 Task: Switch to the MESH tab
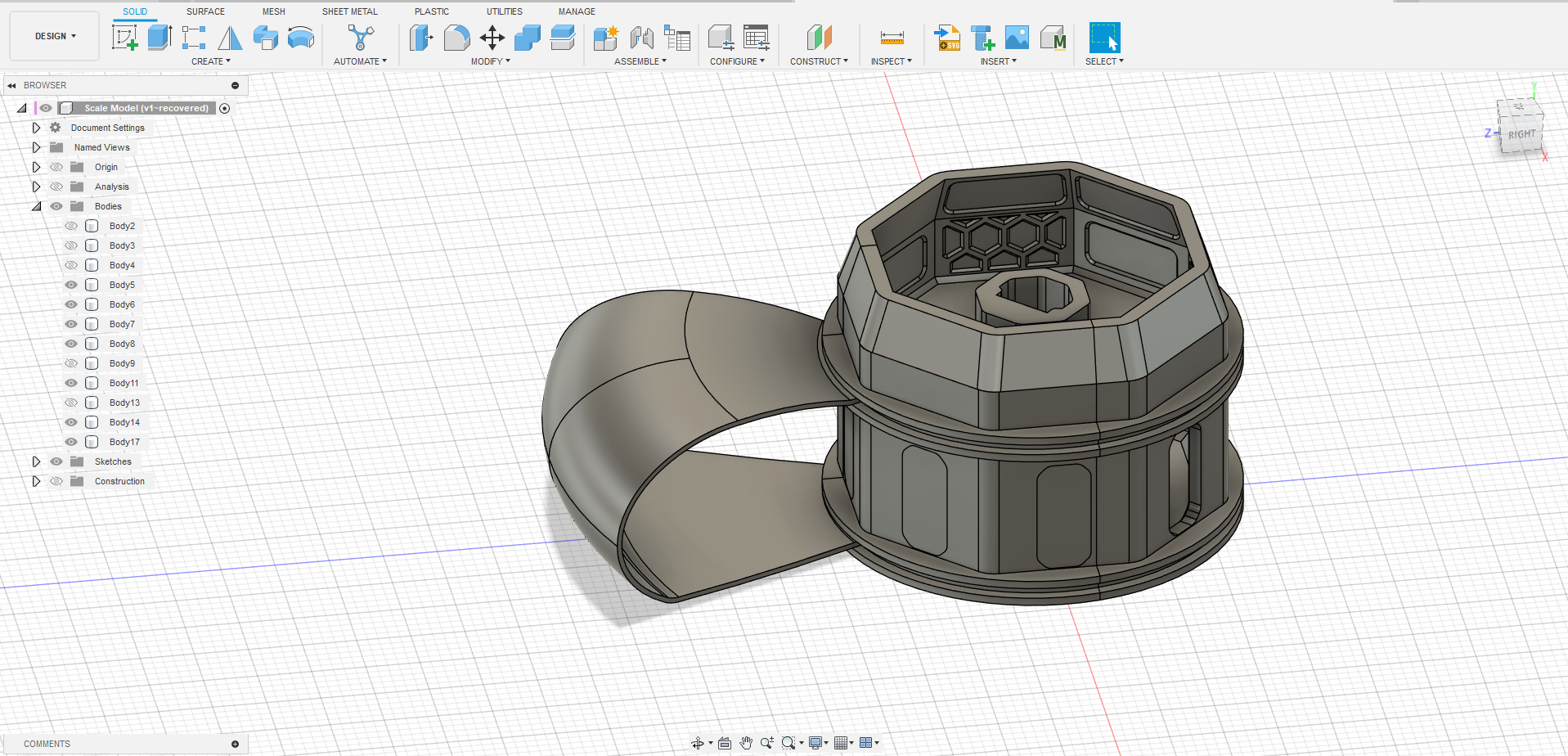pyautogui.click(x=274, y=11)
